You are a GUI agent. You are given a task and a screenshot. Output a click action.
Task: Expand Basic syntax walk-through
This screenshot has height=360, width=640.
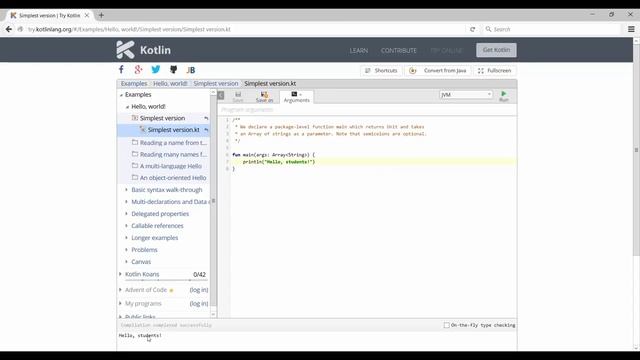[126, 190]
